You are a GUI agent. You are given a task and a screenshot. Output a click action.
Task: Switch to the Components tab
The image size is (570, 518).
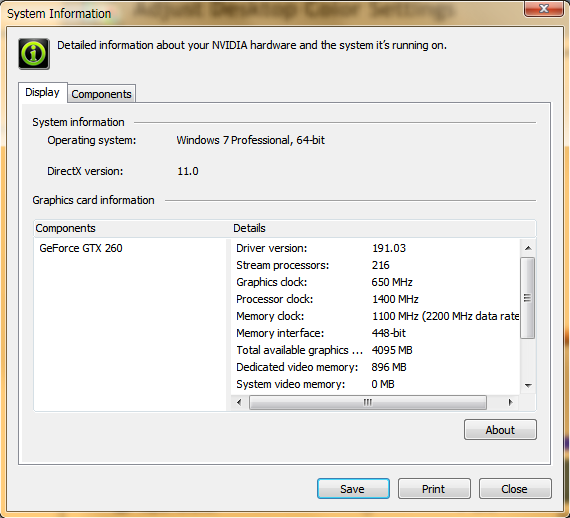101,94
